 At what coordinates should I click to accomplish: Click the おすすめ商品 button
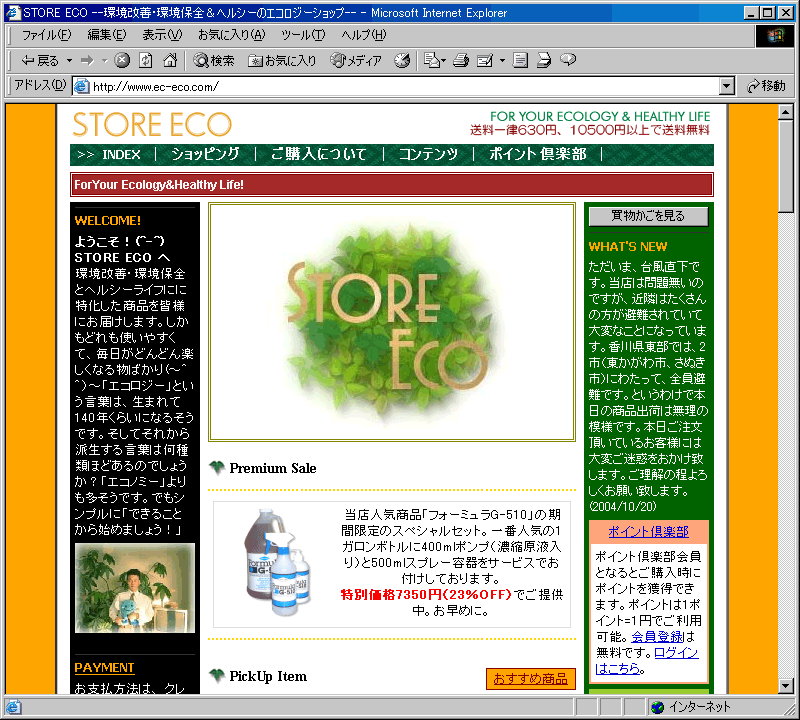coord(531,679)
